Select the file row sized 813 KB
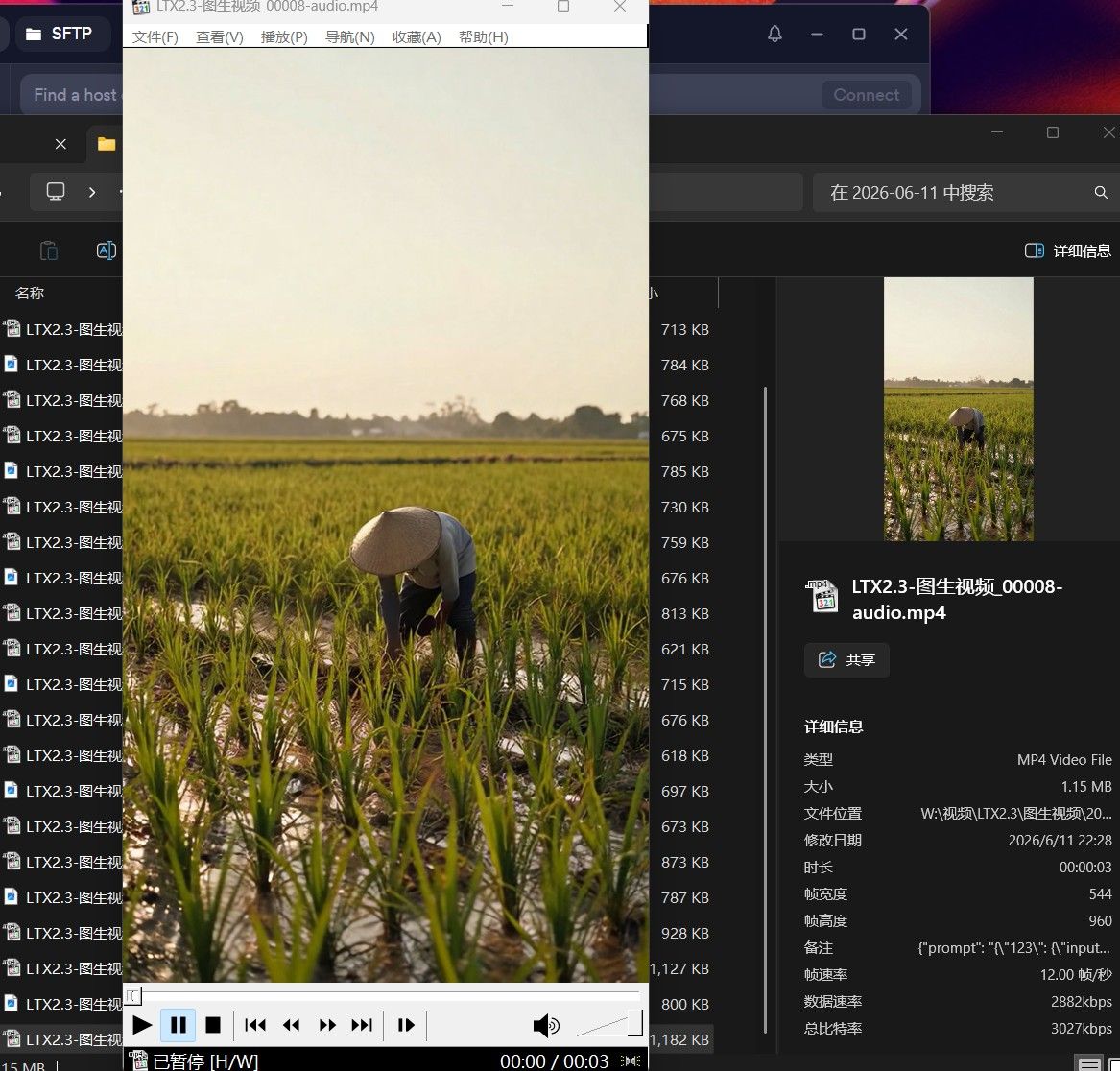This screenshot has width=1120, height=1071. (x=357, y=613)
